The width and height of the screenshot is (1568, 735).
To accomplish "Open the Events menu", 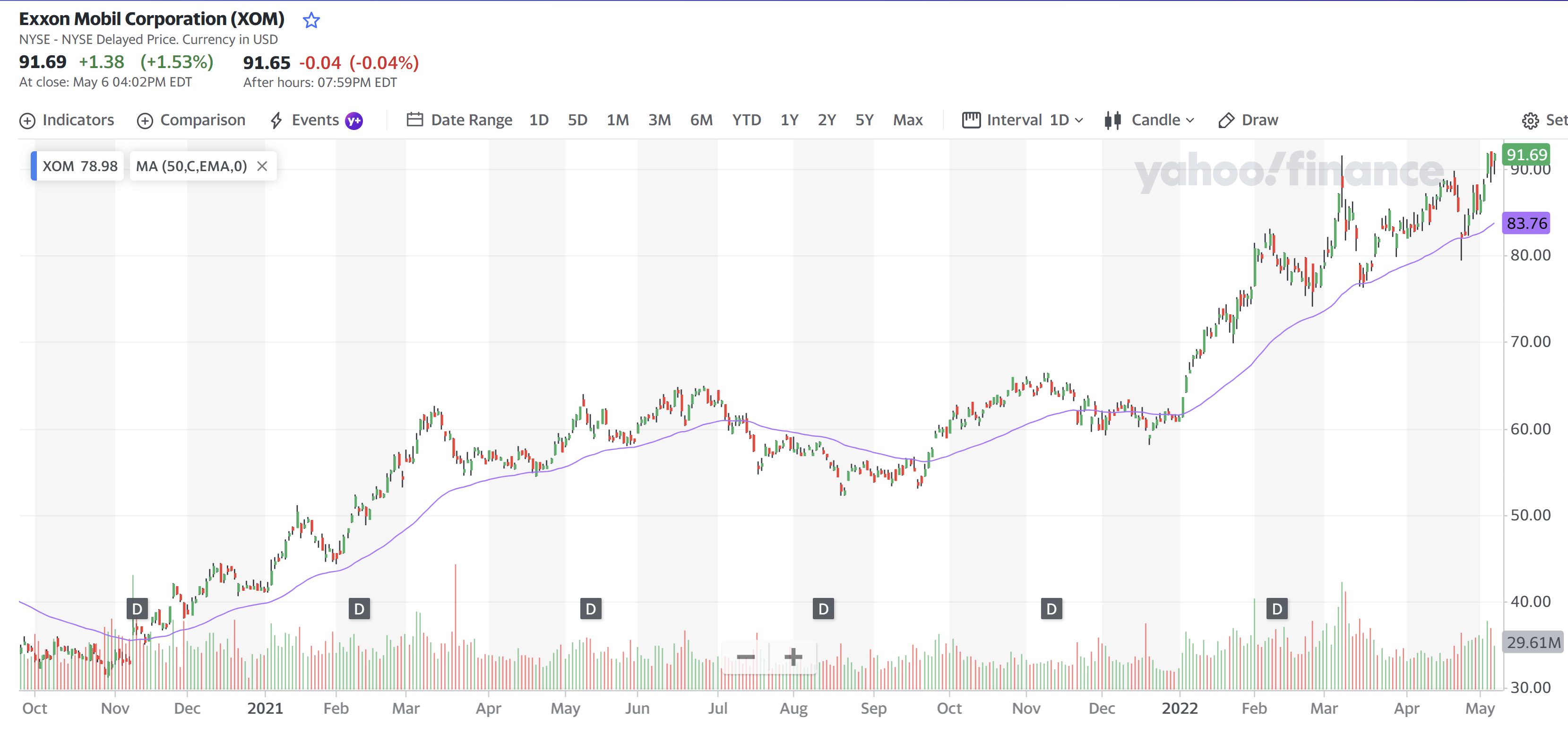I will pyautogui.click(x=304, y=120).
